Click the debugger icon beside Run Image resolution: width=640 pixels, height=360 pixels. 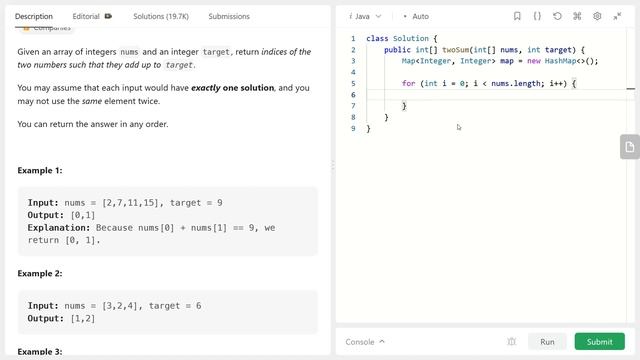coord(511,342)
